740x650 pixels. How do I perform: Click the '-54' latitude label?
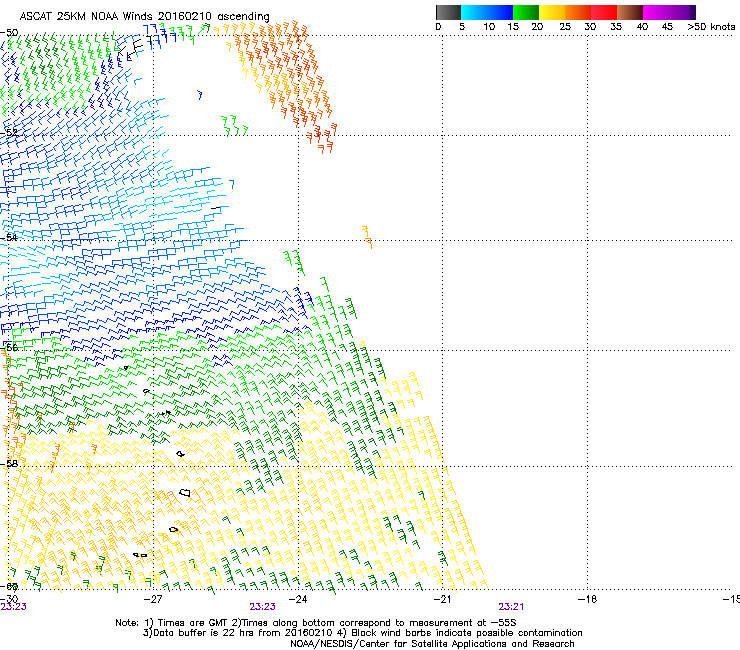pyautogui.click(x=9, y=237)
